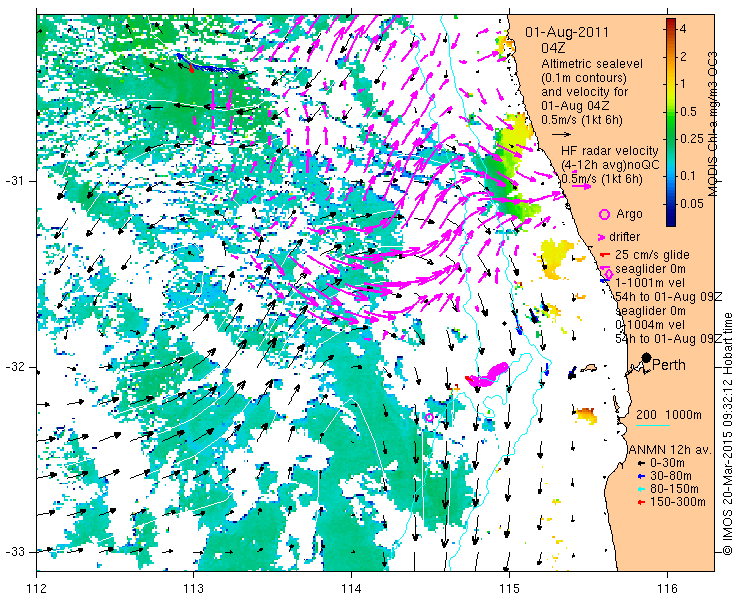Click the HF radar velocity text
Screen dimensions: 740x600
(x=609, y=151)
